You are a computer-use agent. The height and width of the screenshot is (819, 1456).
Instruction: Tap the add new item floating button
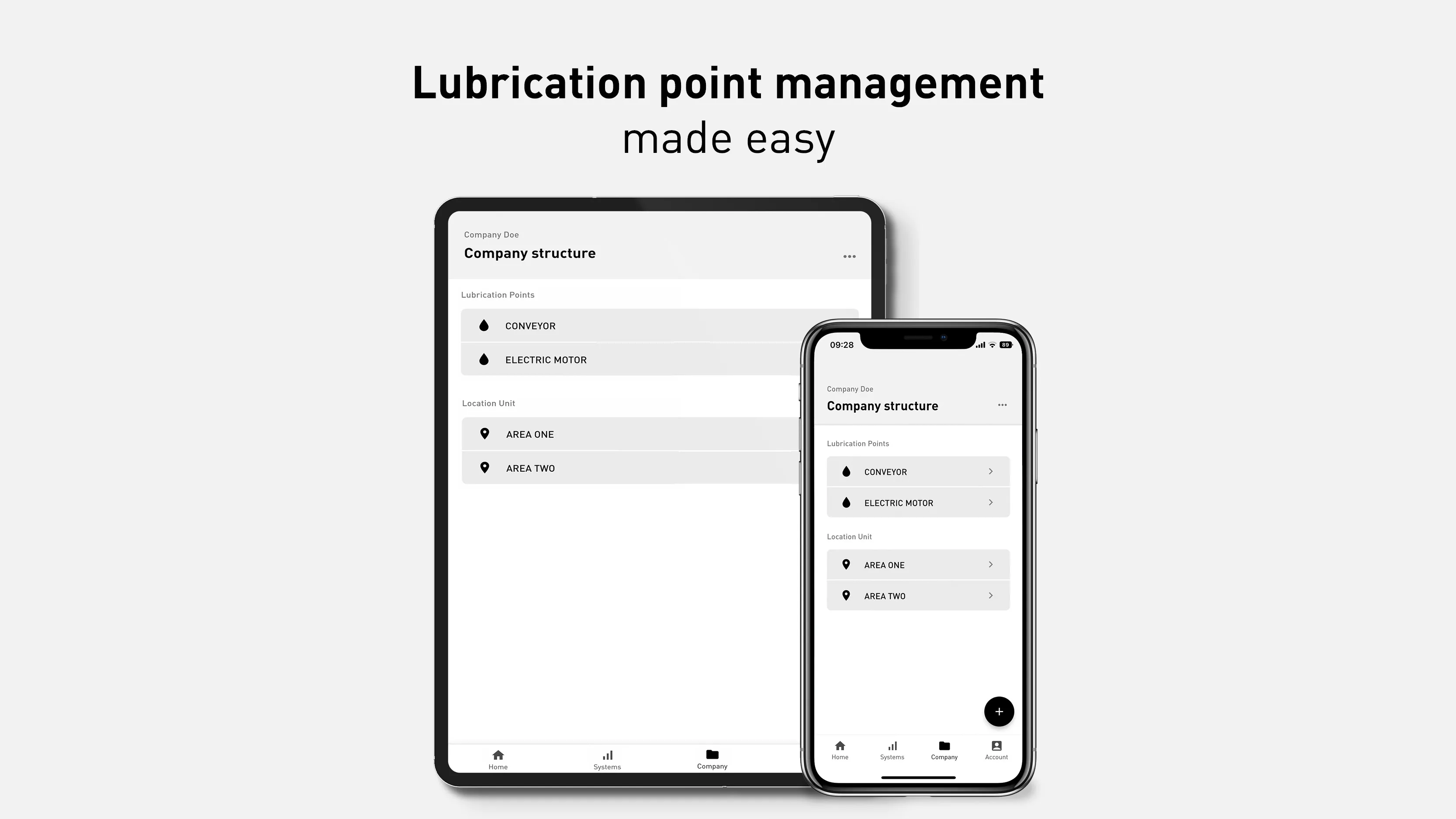998,711
